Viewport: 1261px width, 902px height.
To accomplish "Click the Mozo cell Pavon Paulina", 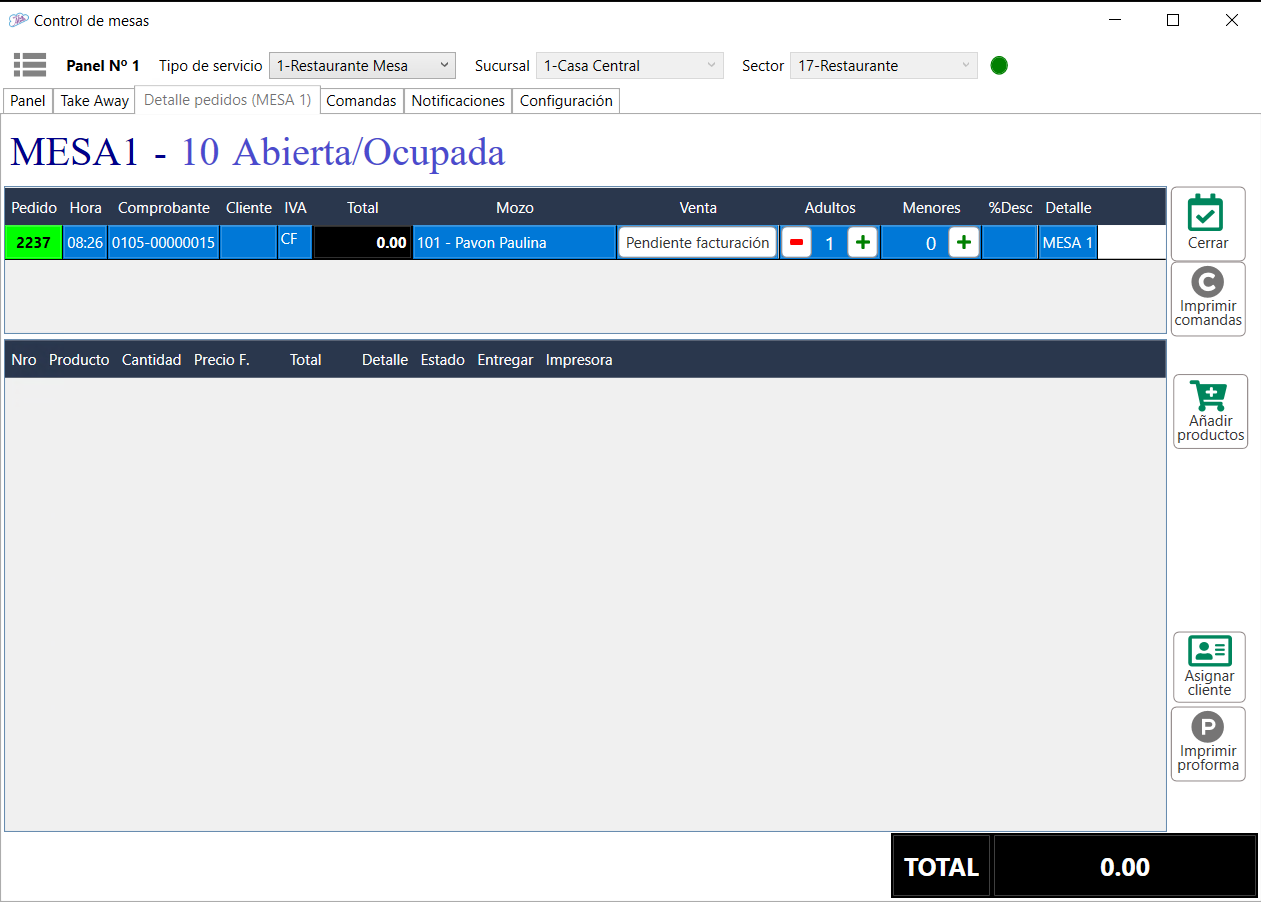I will point(514,243).
